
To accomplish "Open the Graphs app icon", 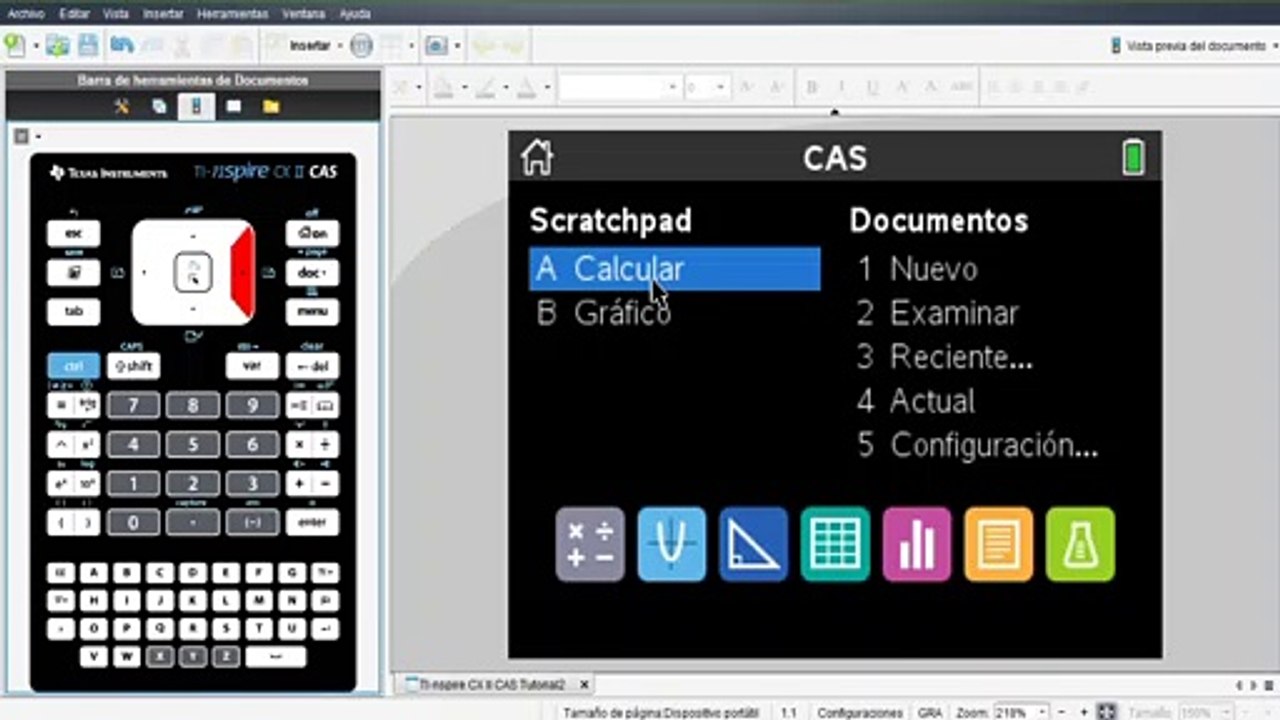I will 672,544.
